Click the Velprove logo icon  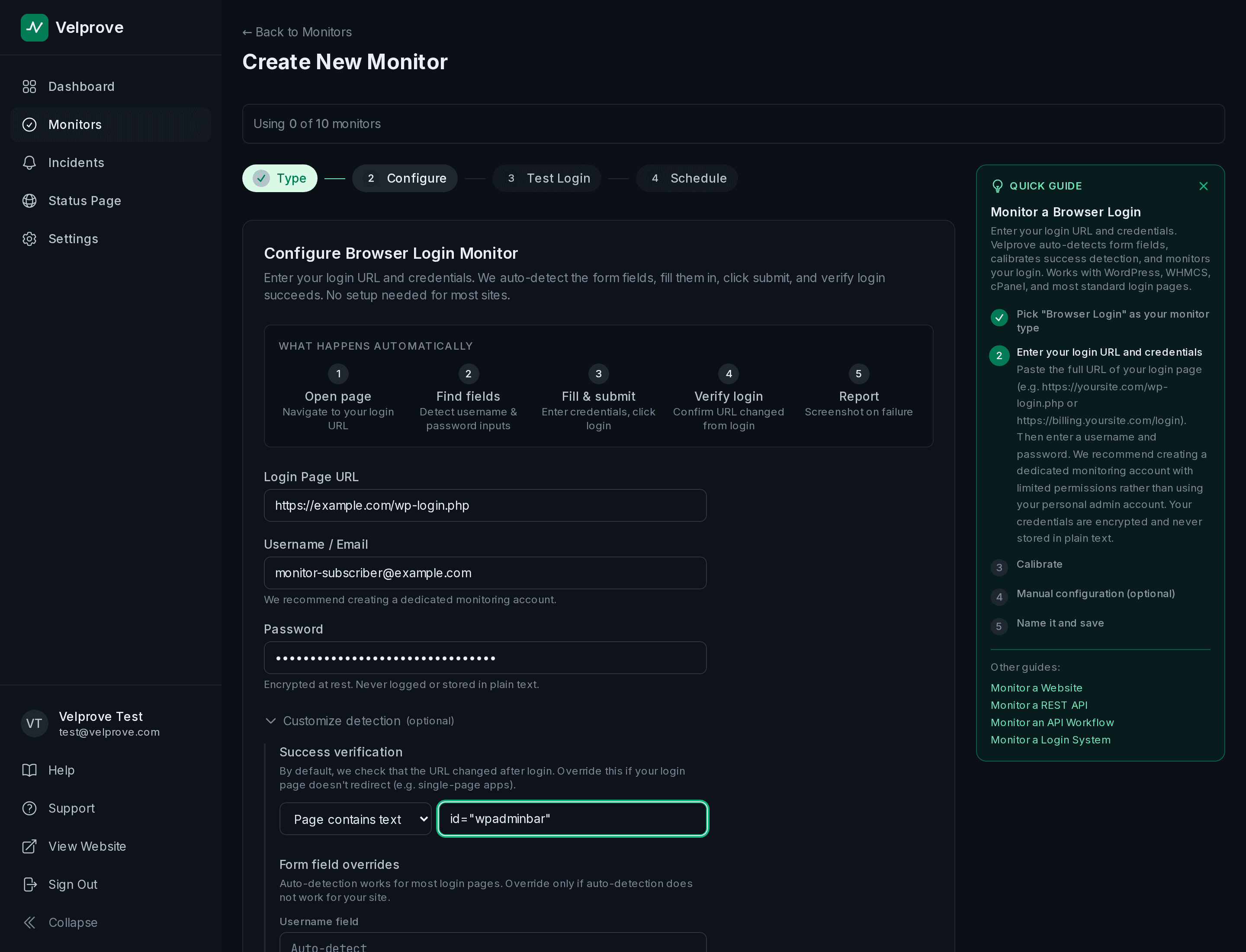click(35, 28)
